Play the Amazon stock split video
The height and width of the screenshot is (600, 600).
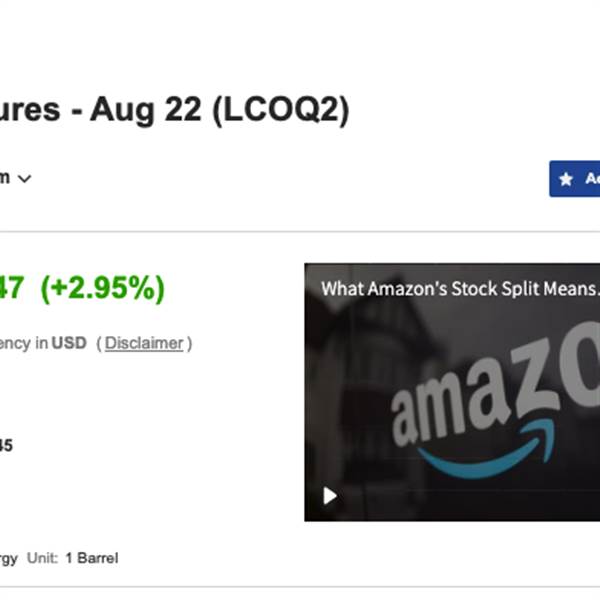pyautogui.click(x=329, y=495)
